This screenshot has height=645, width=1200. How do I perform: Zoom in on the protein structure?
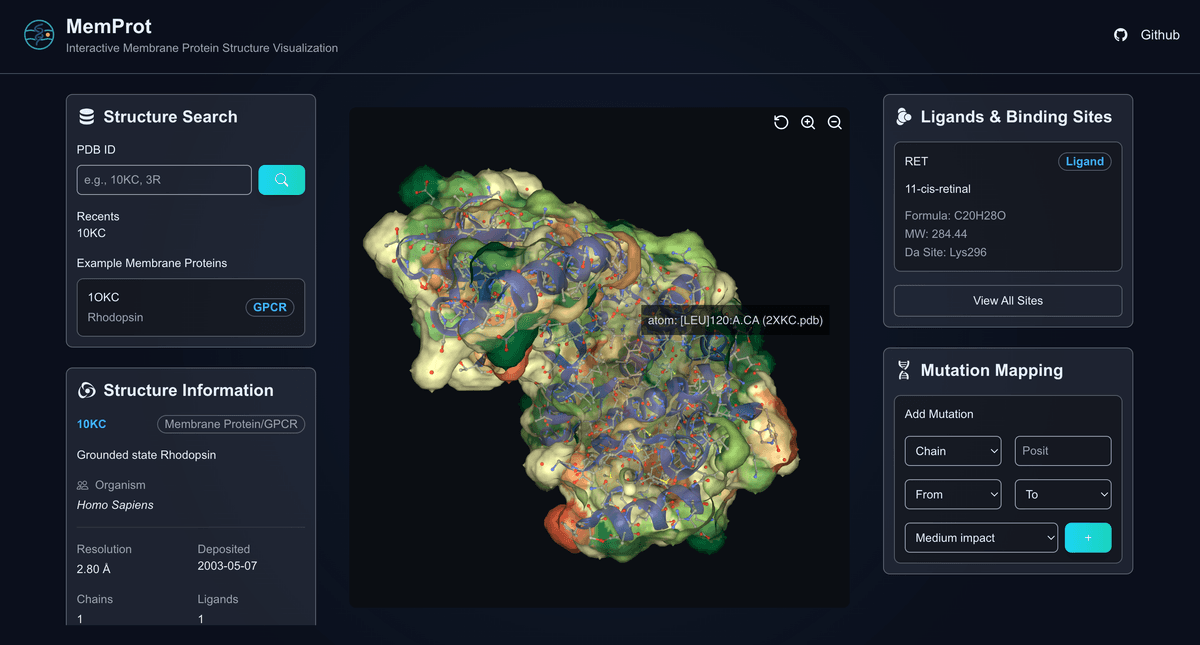point(808,122)
